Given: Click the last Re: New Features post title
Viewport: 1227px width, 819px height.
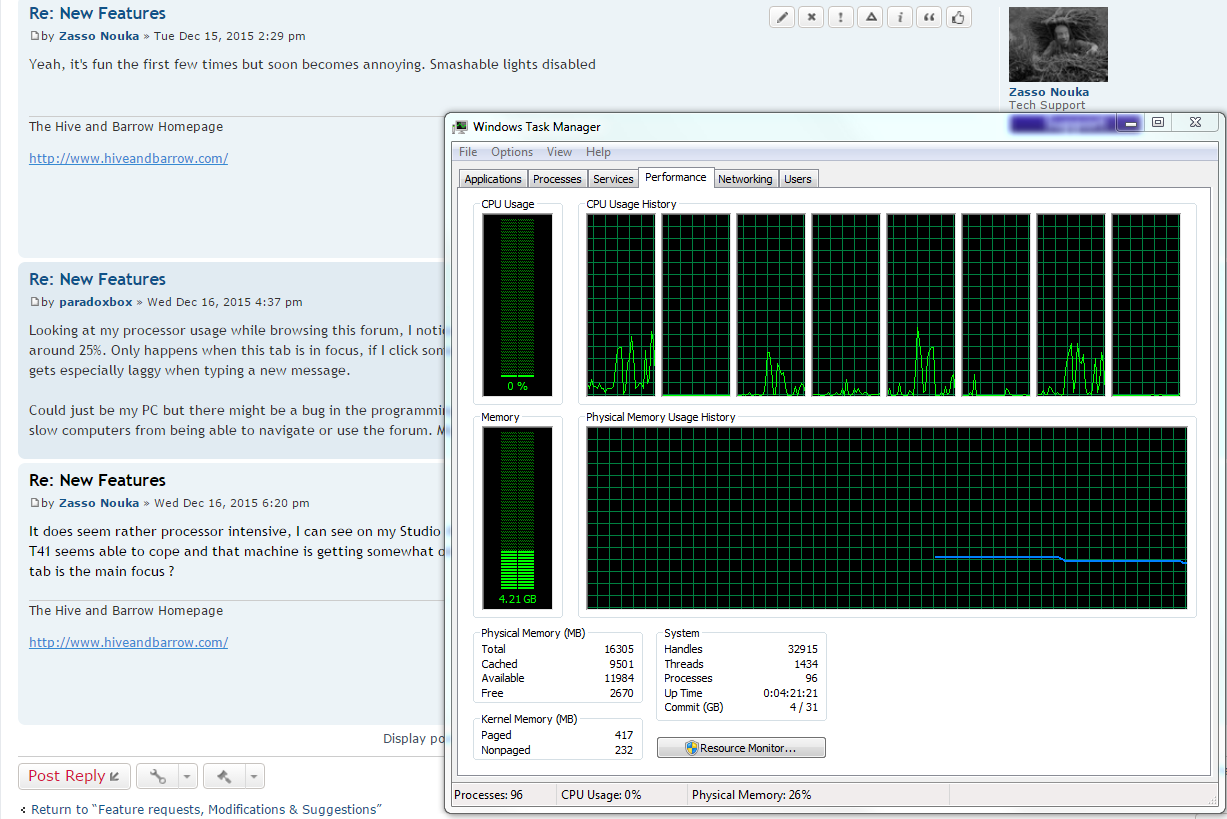Looking at the screenshot, I should tap(97, 480).
